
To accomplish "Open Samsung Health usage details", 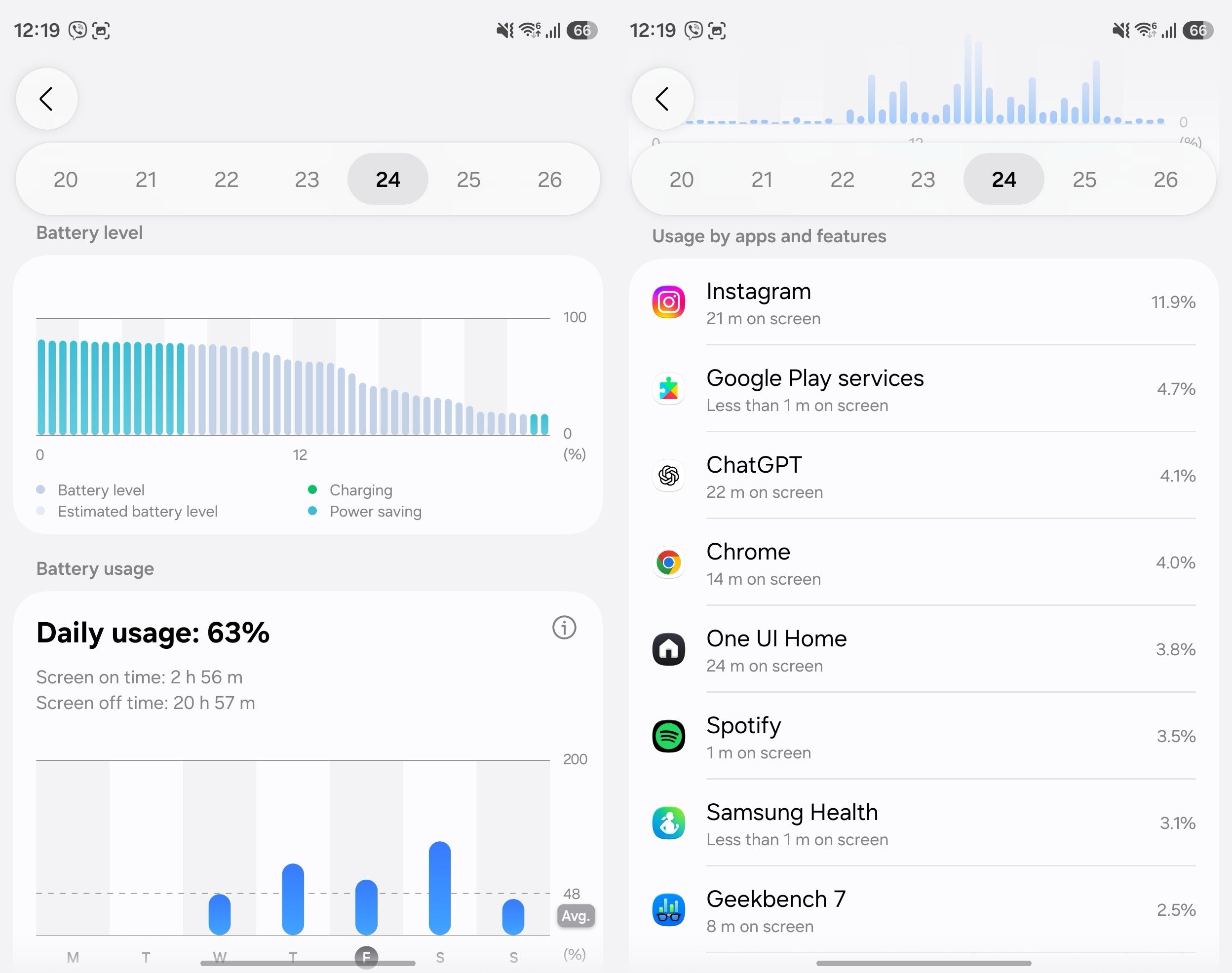I will [x=924, y=823].
